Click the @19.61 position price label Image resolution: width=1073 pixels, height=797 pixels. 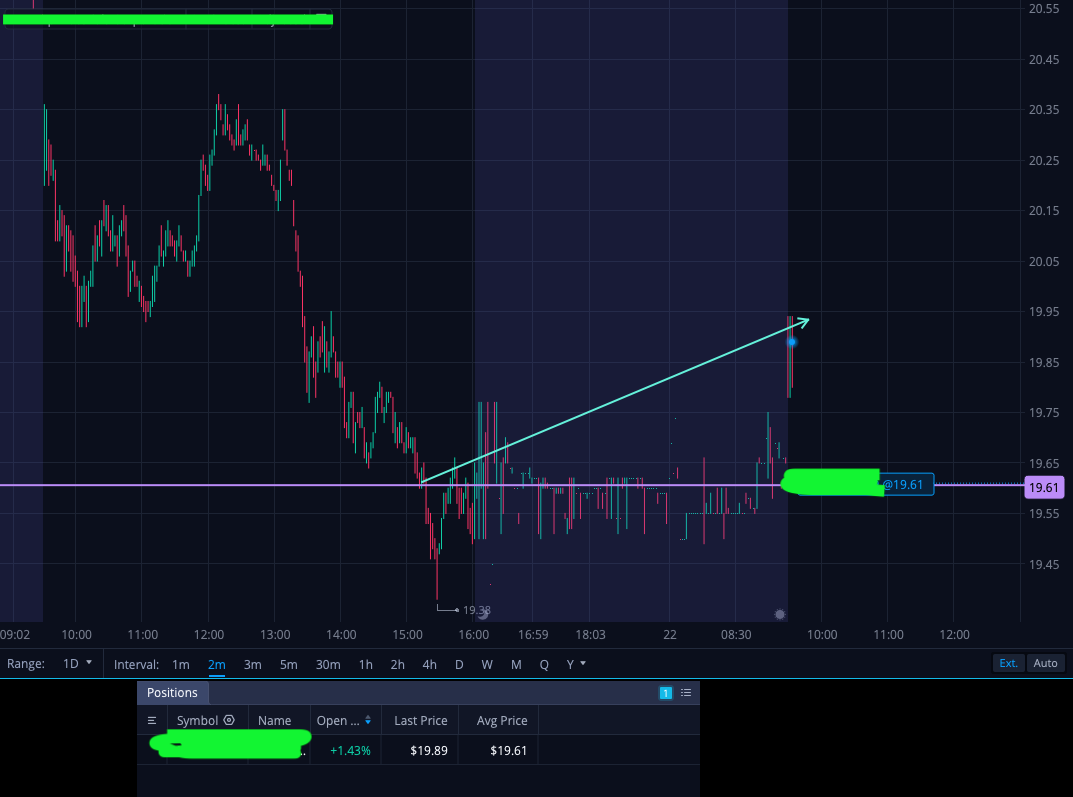click(905, 484)
